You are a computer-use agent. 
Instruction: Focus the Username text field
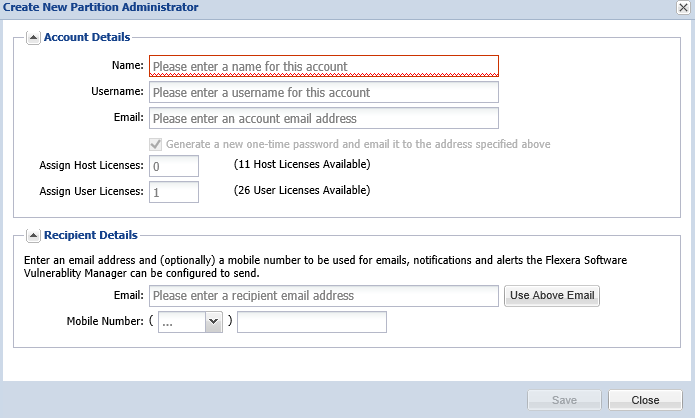323,92
